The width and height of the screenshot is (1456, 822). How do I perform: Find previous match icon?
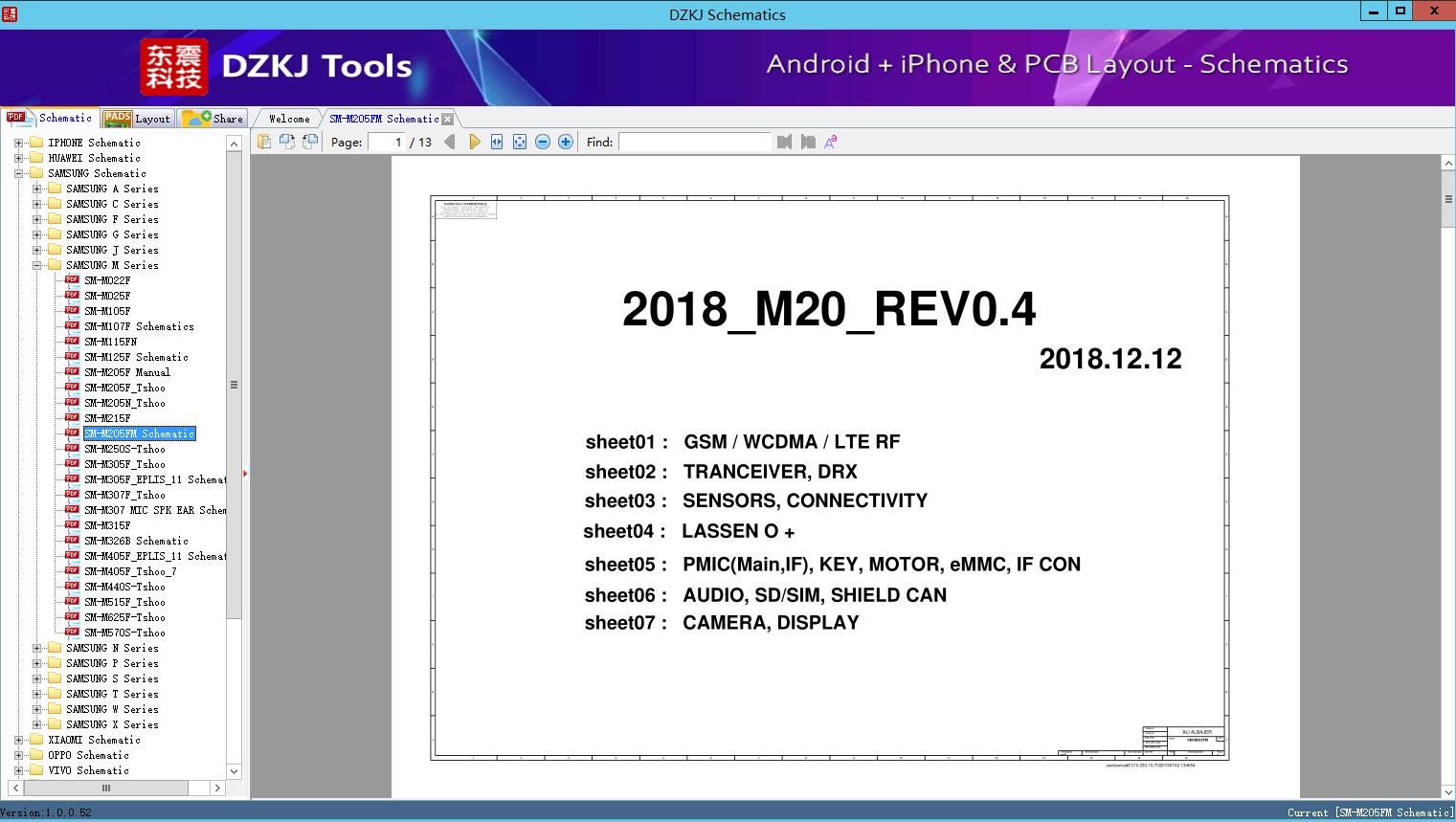click(785, 142)
